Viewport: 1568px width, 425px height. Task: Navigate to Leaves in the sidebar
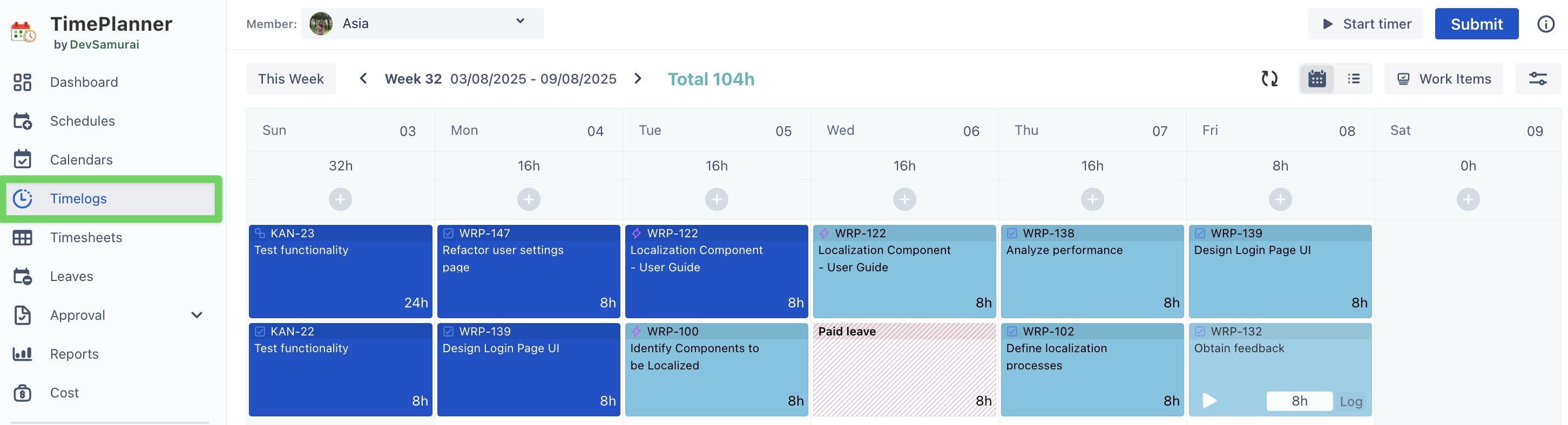point(71,277)
